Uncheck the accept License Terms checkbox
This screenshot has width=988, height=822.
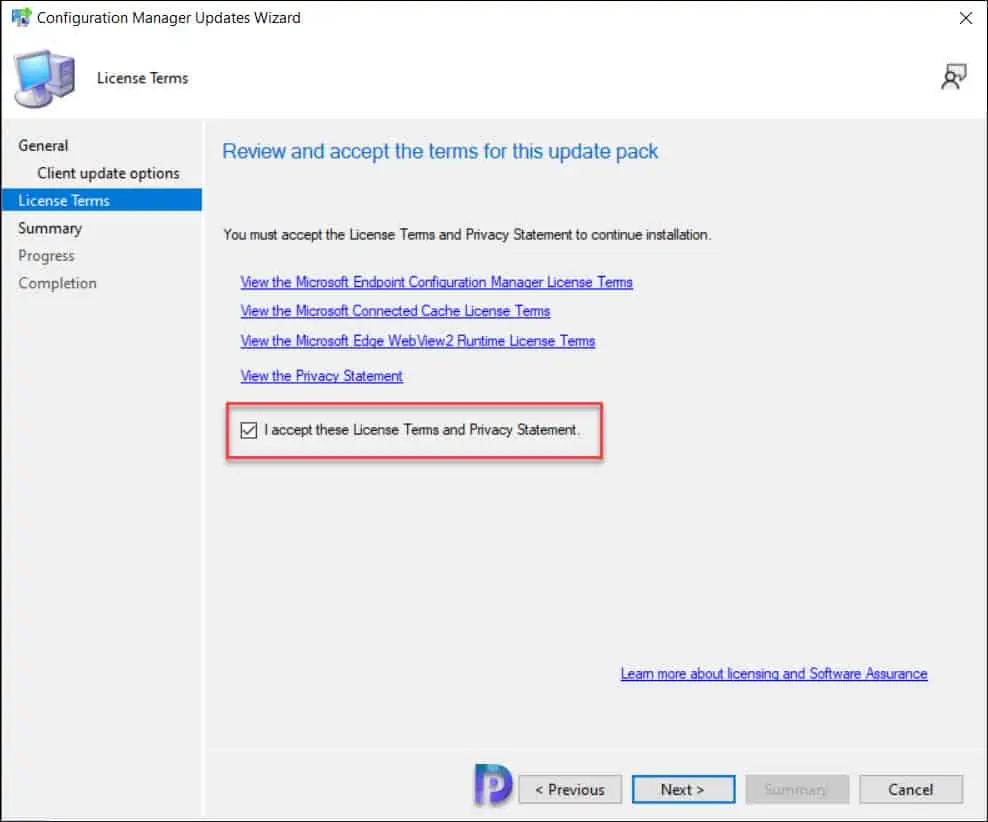coord(249,430)
